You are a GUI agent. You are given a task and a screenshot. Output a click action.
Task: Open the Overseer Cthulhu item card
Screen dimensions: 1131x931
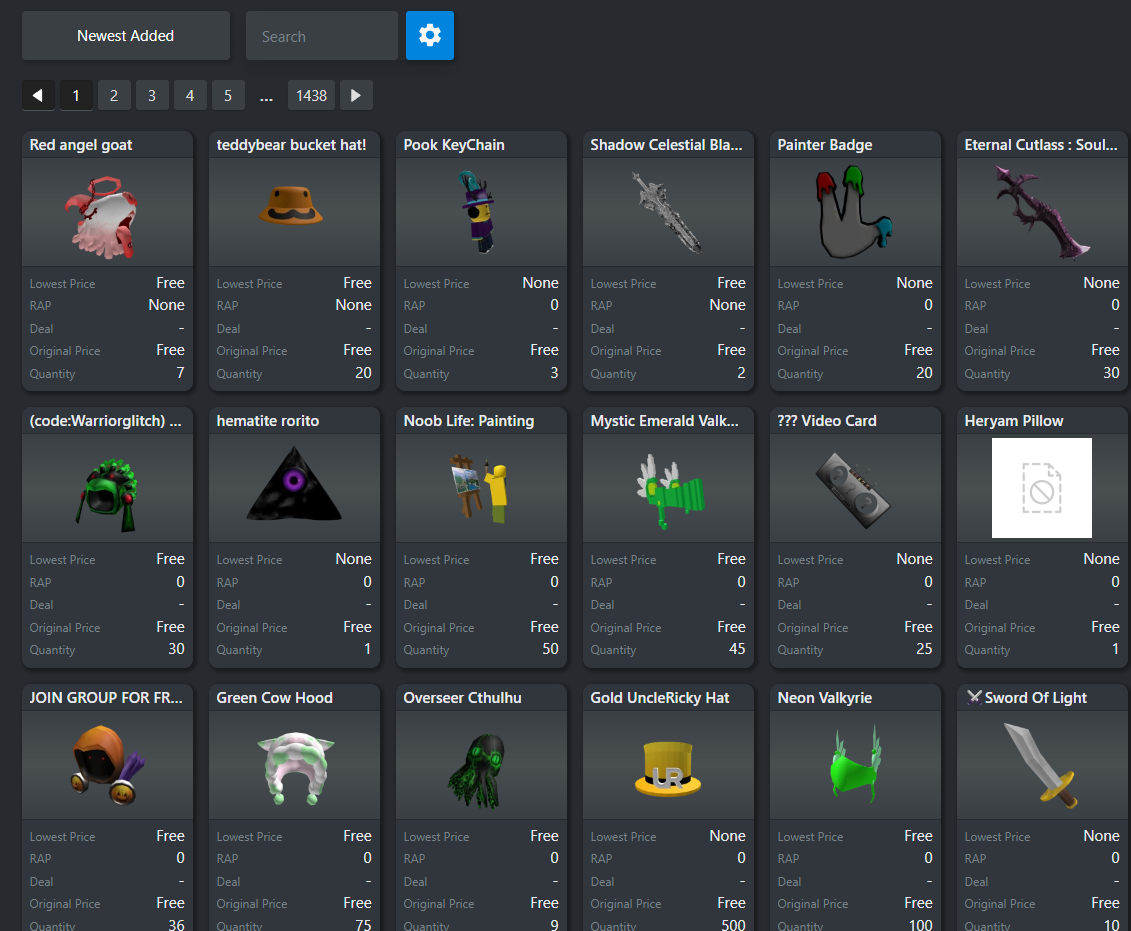pyautogui.click(x=481, y=764)
